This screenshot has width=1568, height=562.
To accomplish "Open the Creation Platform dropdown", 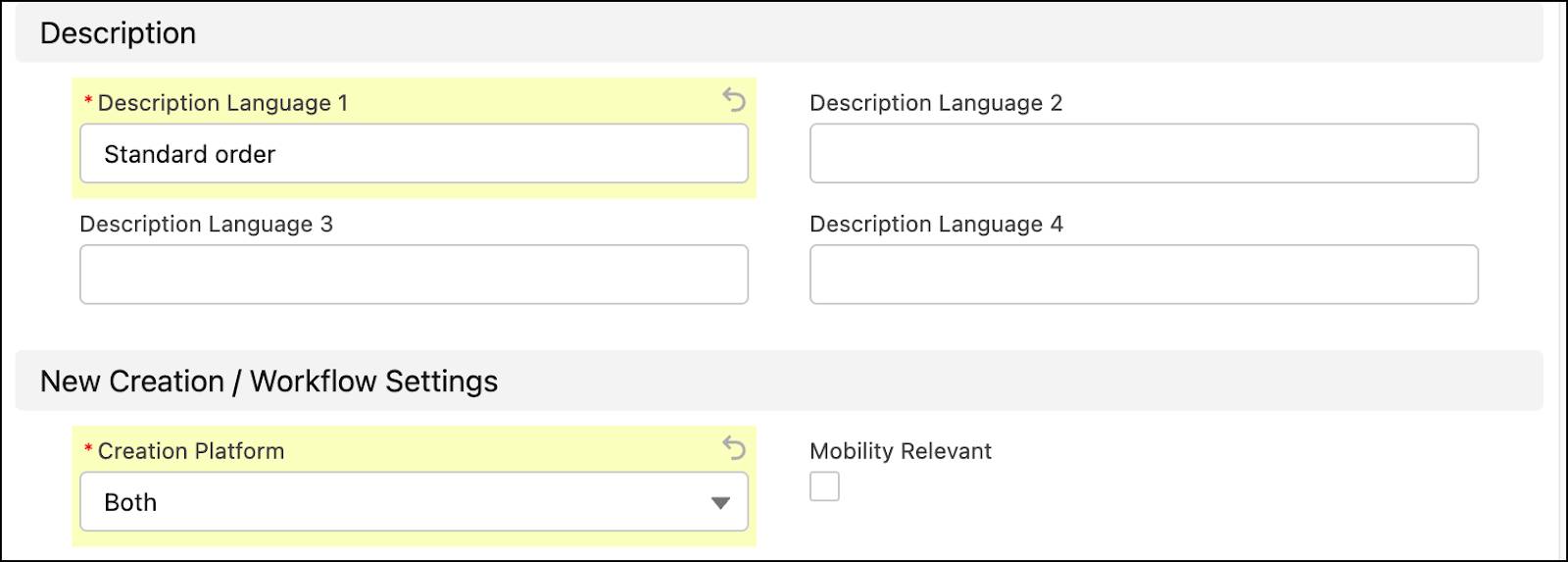I will [x=414, y=502].
